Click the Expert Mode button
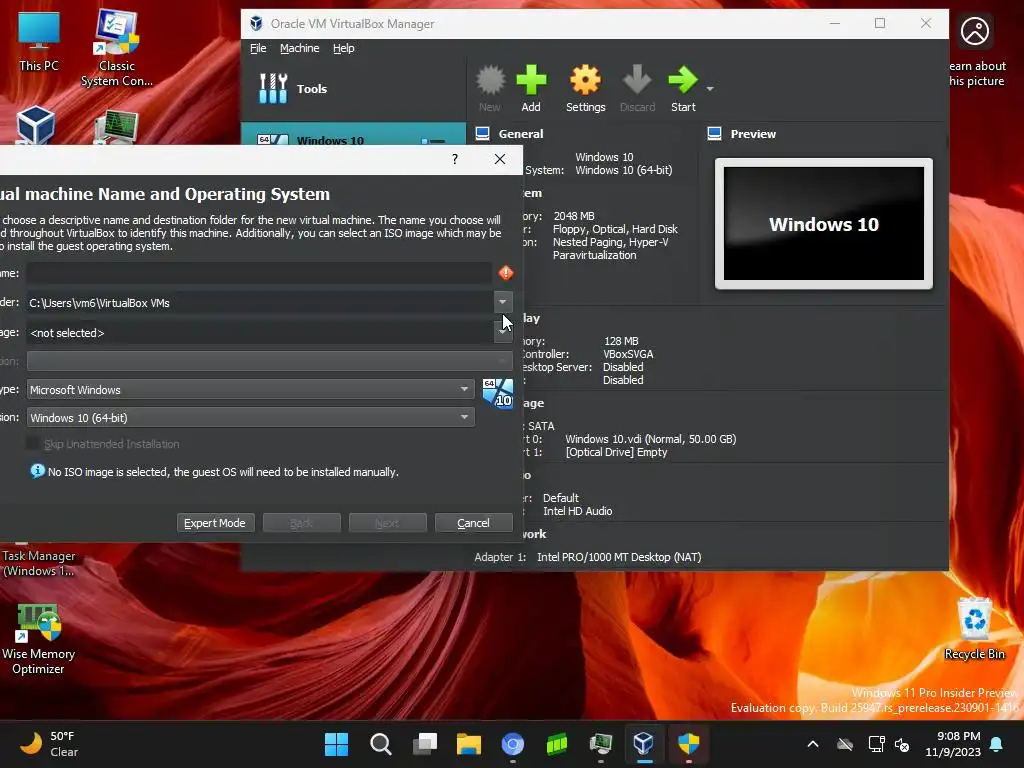 [215, 523]
